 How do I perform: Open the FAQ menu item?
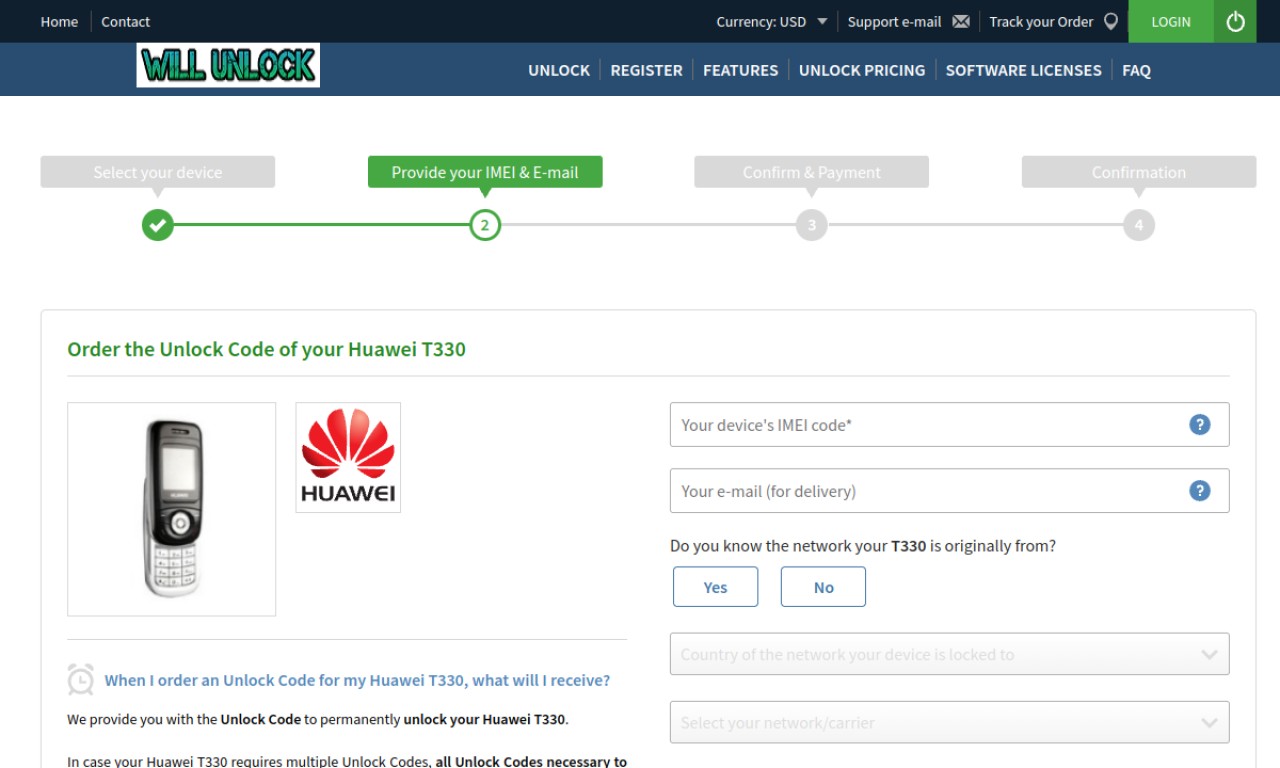tap(1136, 70)
